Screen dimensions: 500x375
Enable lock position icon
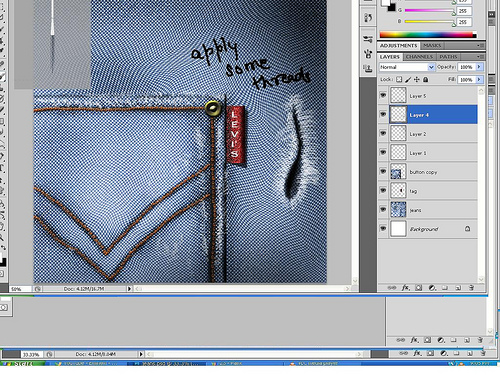417,80
